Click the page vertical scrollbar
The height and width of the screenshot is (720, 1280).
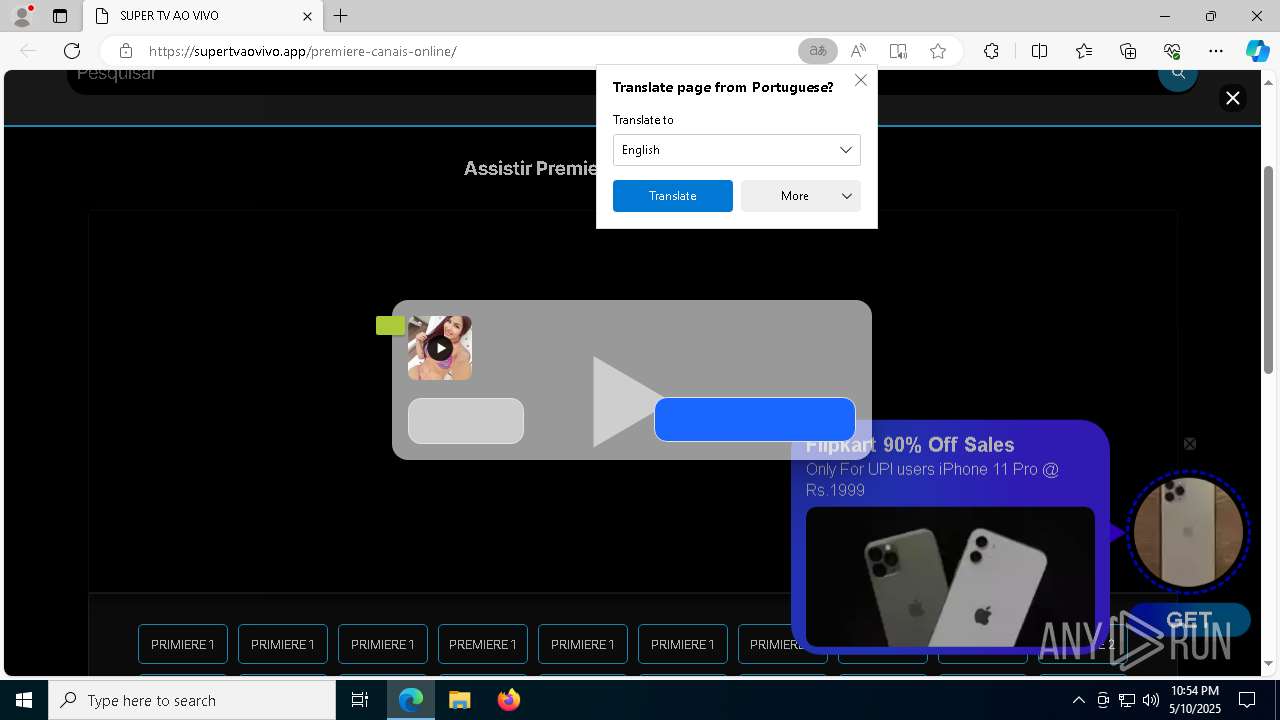1269,270
